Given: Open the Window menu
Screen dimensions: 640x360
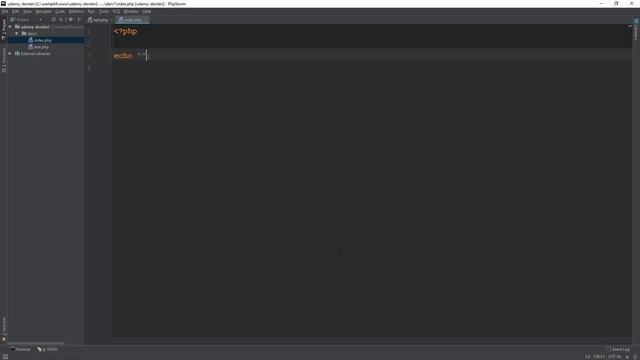Looking at the screenshot, I should (x=131, y=11).
